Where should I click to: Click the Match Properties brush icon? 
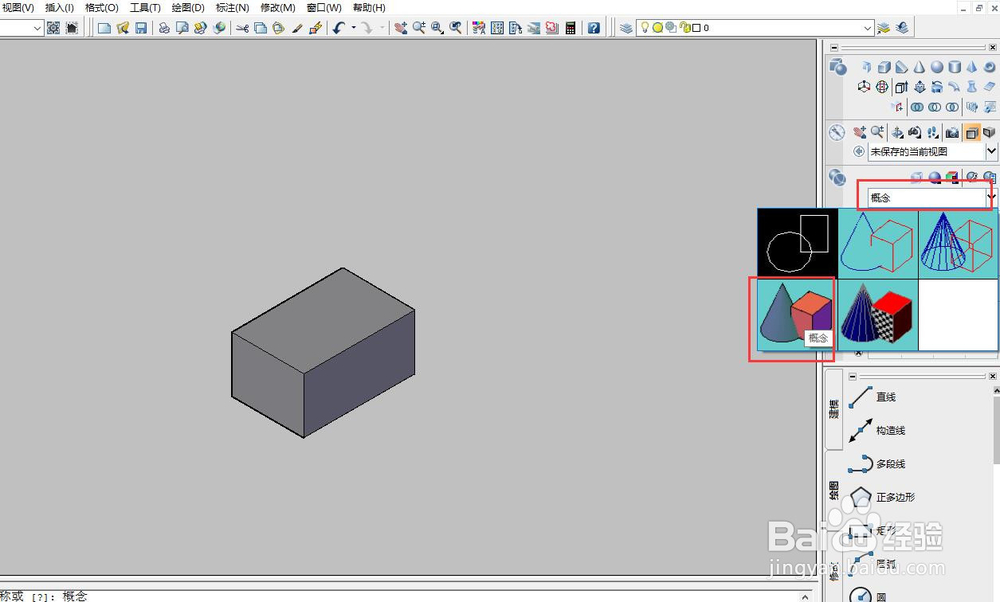297,28
